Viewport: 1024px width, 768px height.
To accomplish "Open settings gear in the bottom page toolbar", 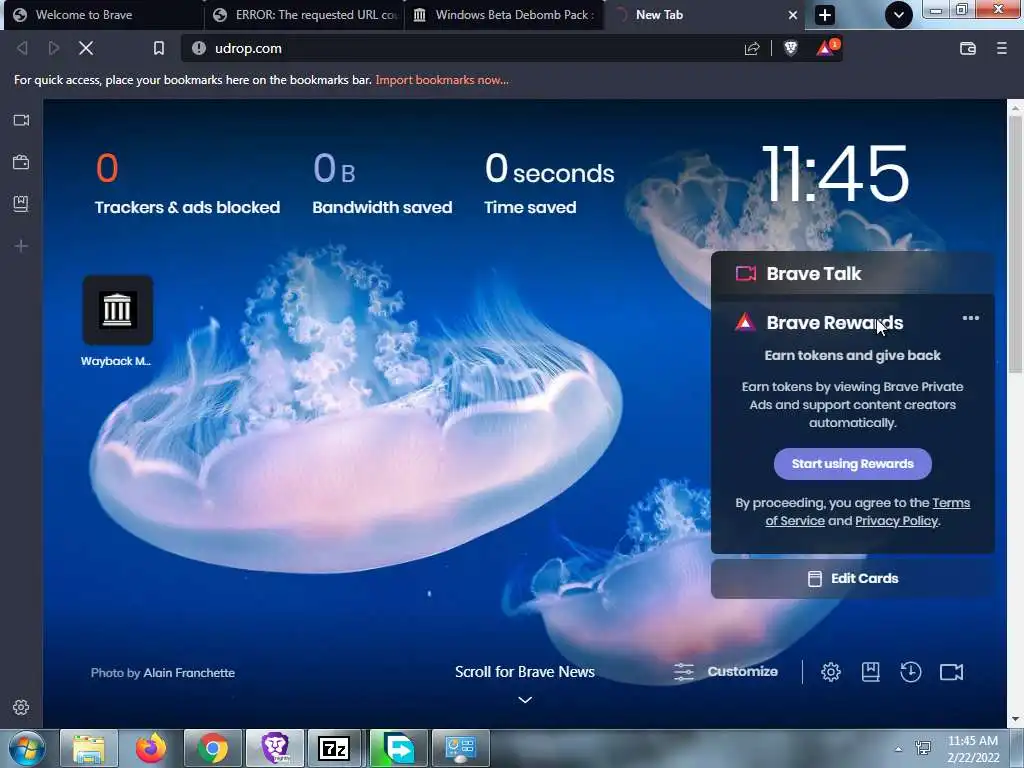I will tap(831, 672).
